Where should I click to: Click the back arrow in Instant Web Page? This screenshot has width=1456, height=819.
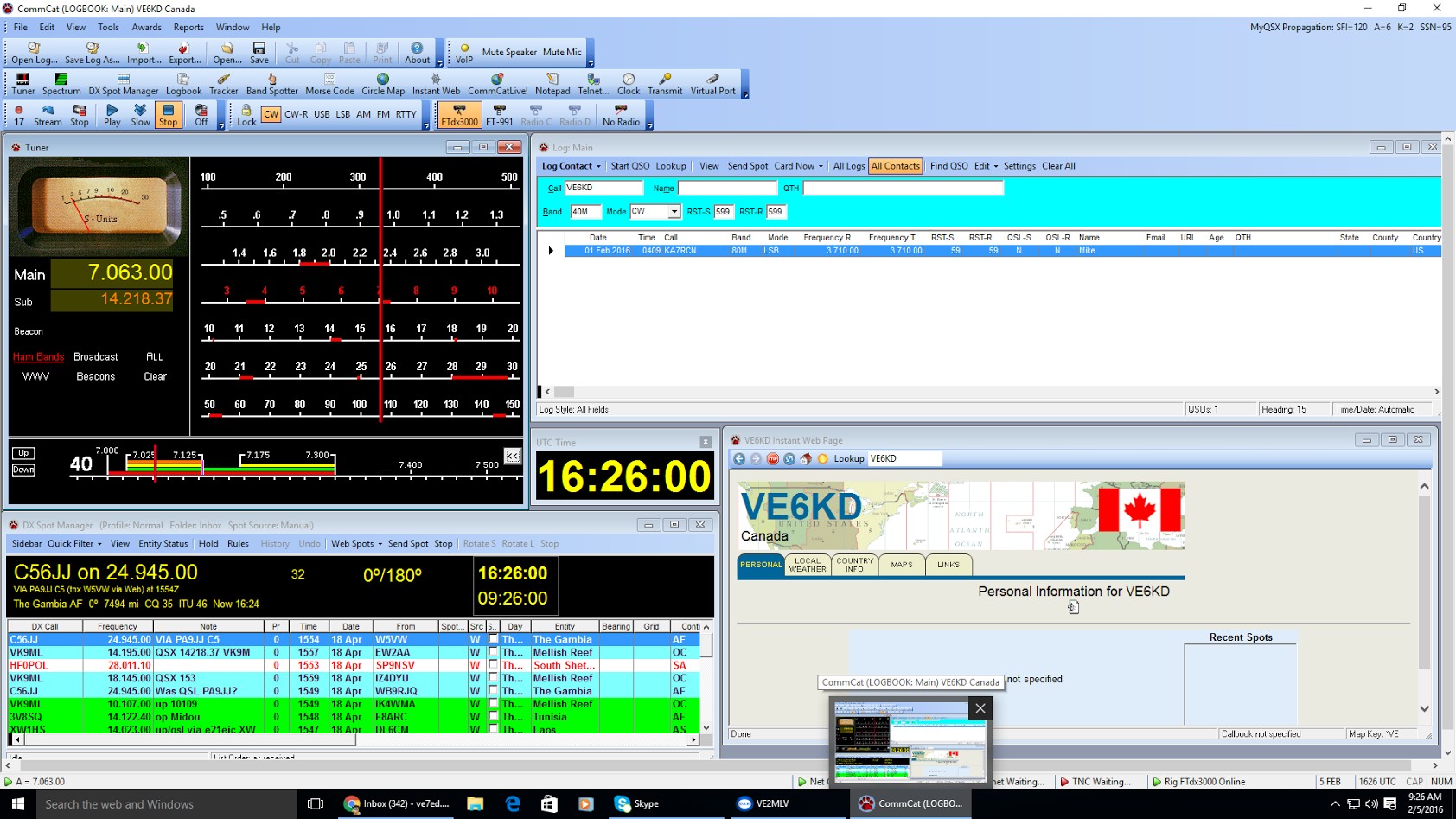tap(739, 459)
